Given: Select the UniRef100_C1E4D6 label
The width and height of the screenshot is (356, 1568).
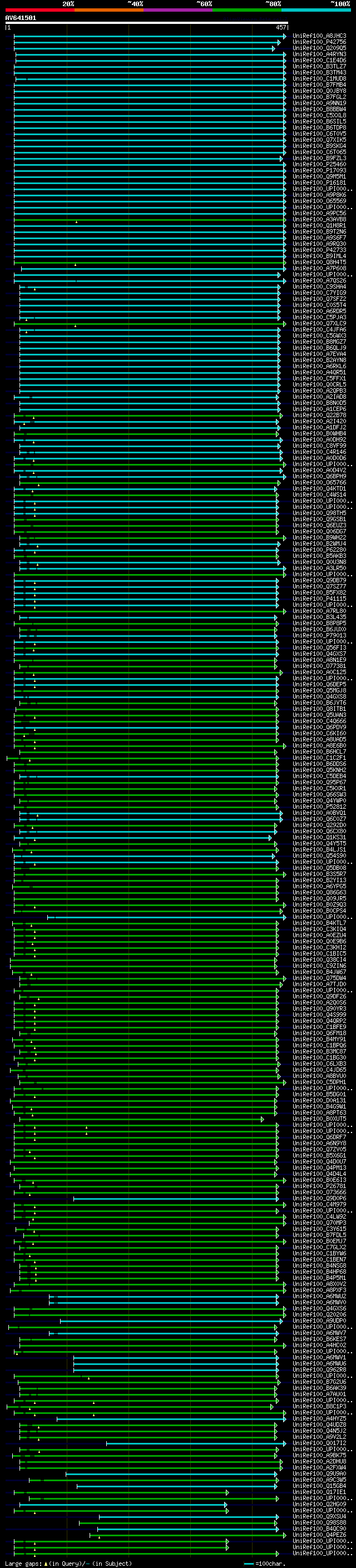Looking at the screenshot, I should coord(319,60).
